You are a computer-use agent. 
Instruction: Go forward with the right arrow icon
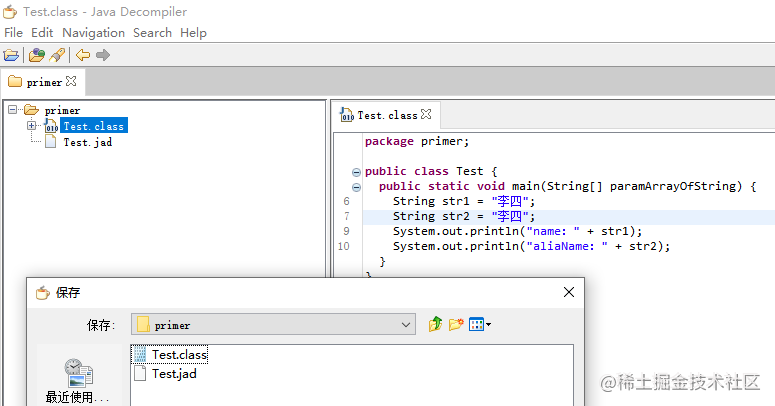tap(103, 55)
